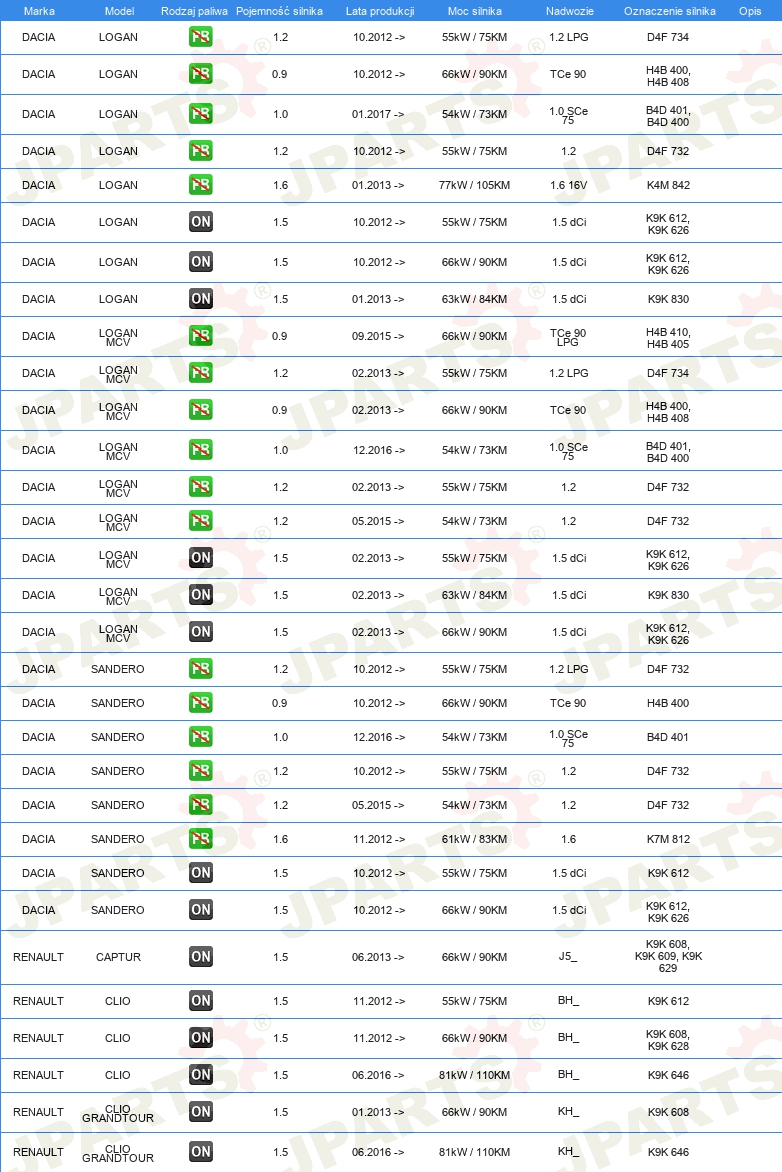
Task: Select production date 11.2012 -> in Sandero row
Action: [x=378, y=839]
